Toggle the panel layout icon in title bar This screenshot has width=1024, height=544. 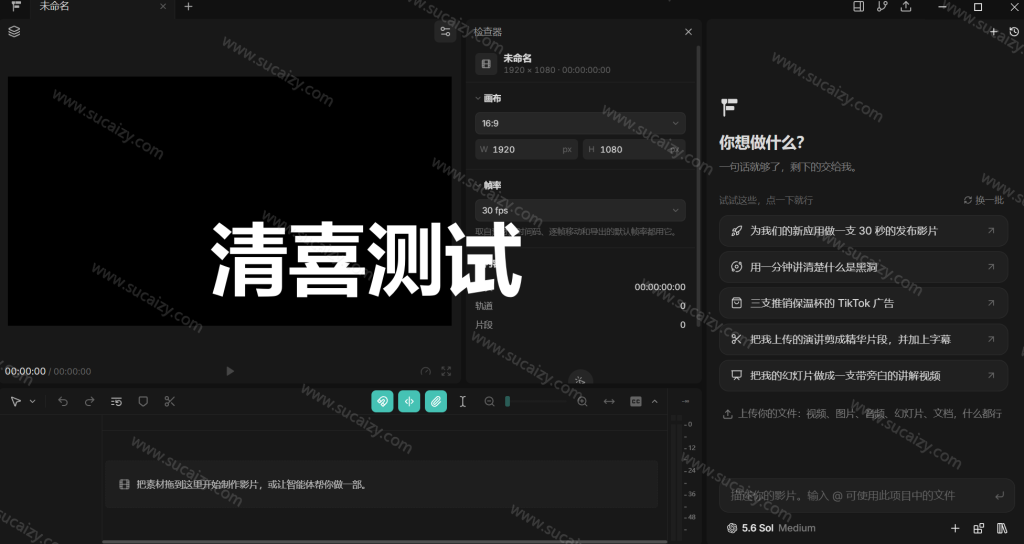click(x=859, y=7)
